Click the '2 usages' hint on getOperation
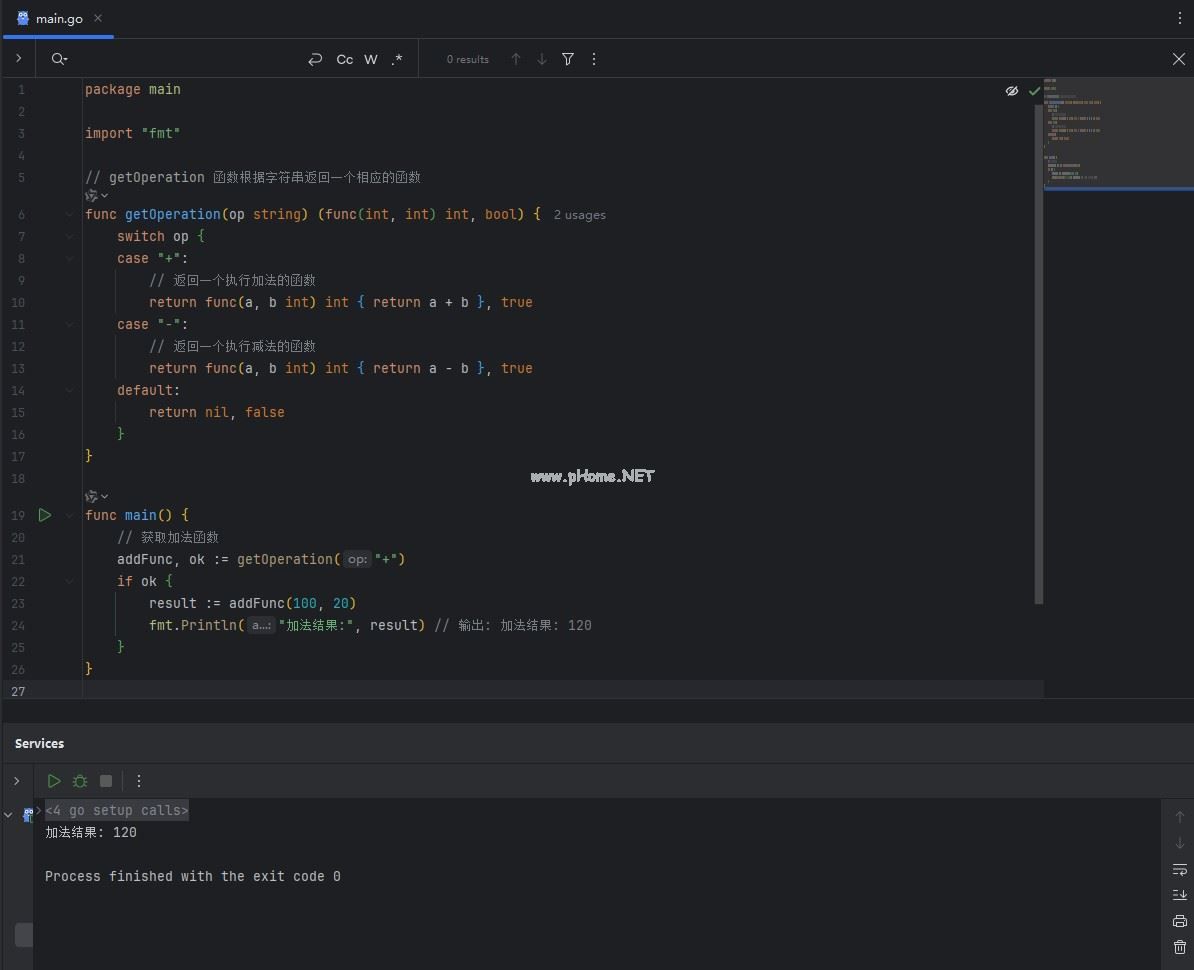This screenshot has width=1194, height=970. click(579, 215)
